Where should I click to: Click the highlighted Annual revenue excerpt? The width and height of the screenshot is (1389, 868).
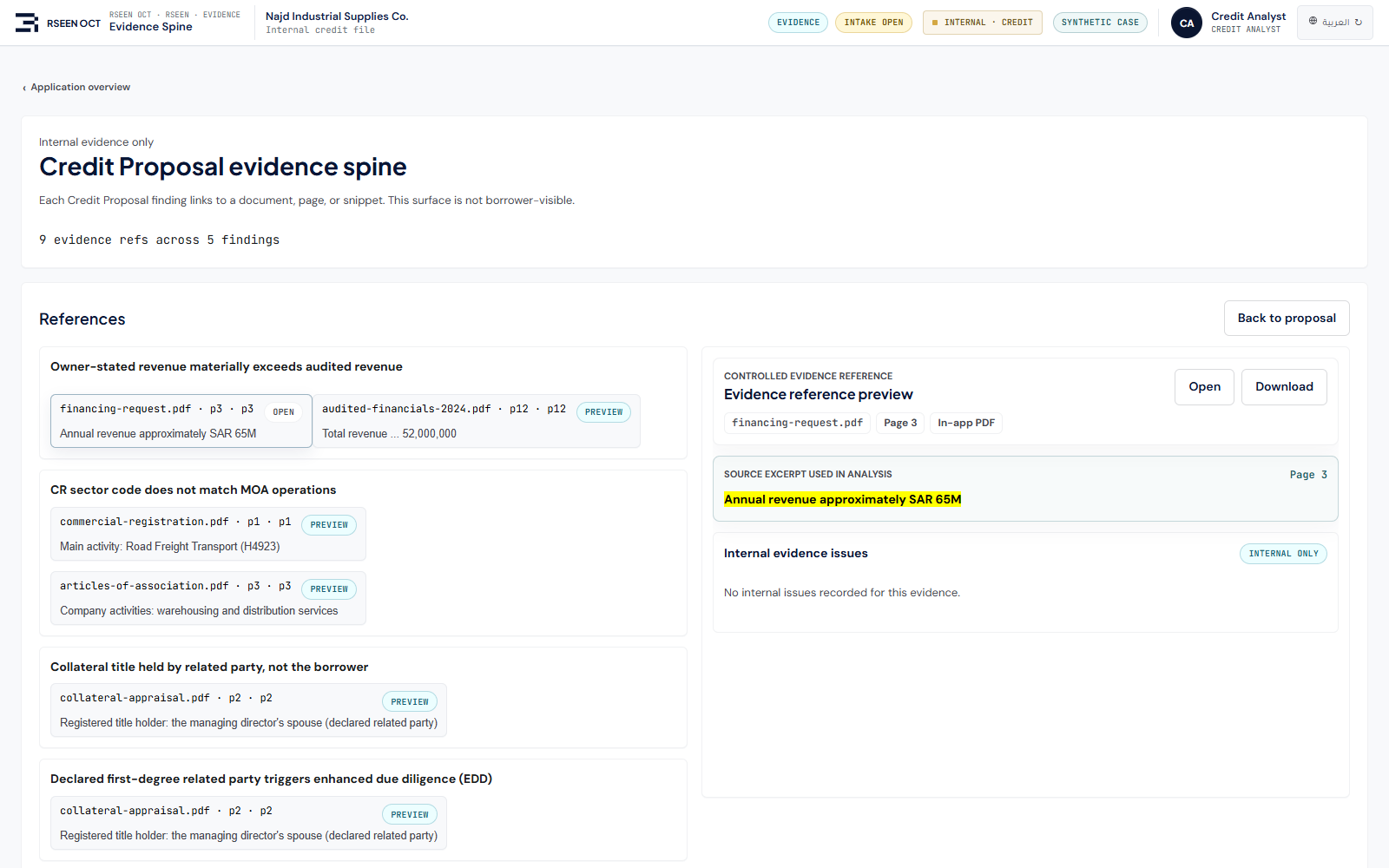[842, 499]
